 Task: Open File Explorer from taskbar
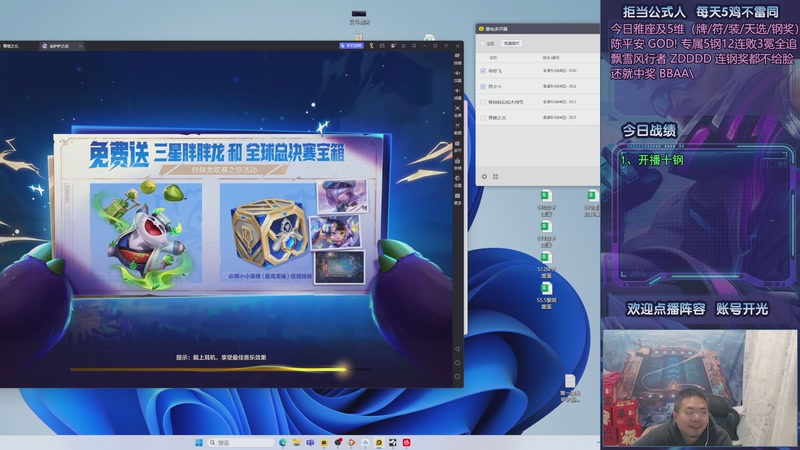tap(296, 442)
